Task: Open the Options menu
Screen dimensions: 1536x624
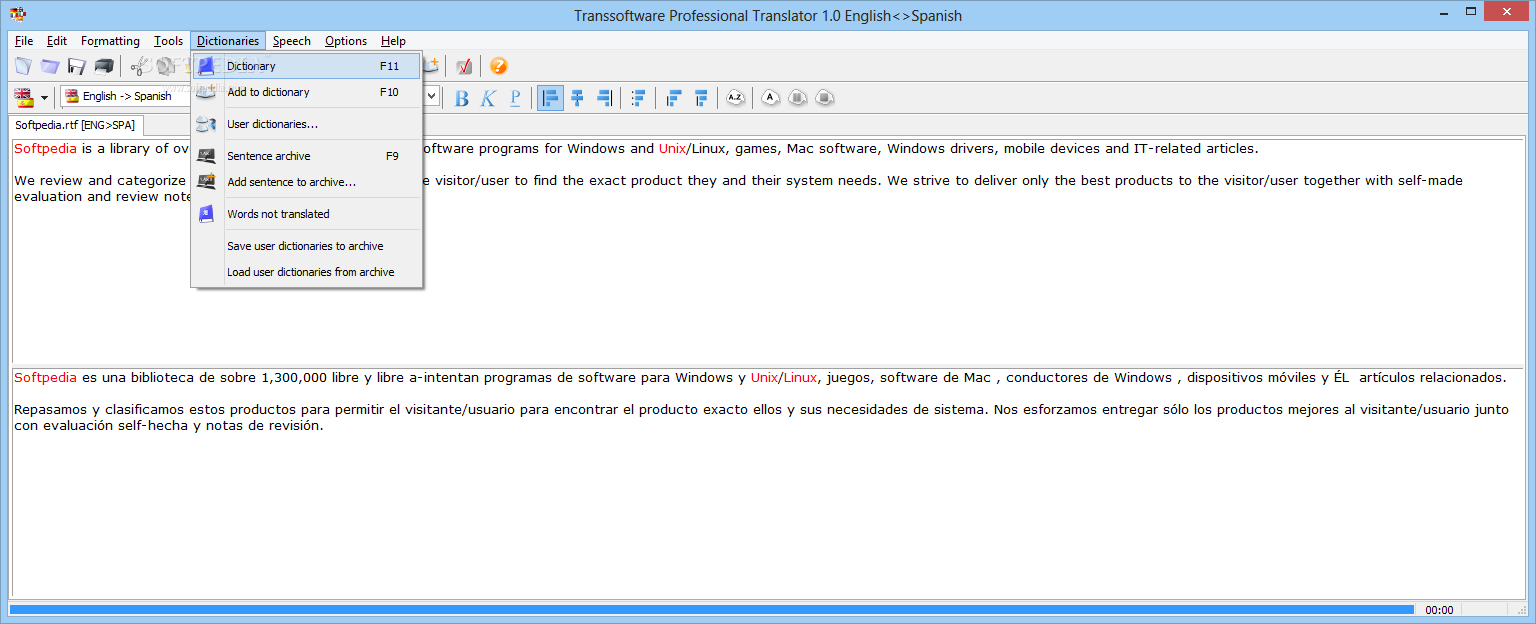Action: pos(346,41)
